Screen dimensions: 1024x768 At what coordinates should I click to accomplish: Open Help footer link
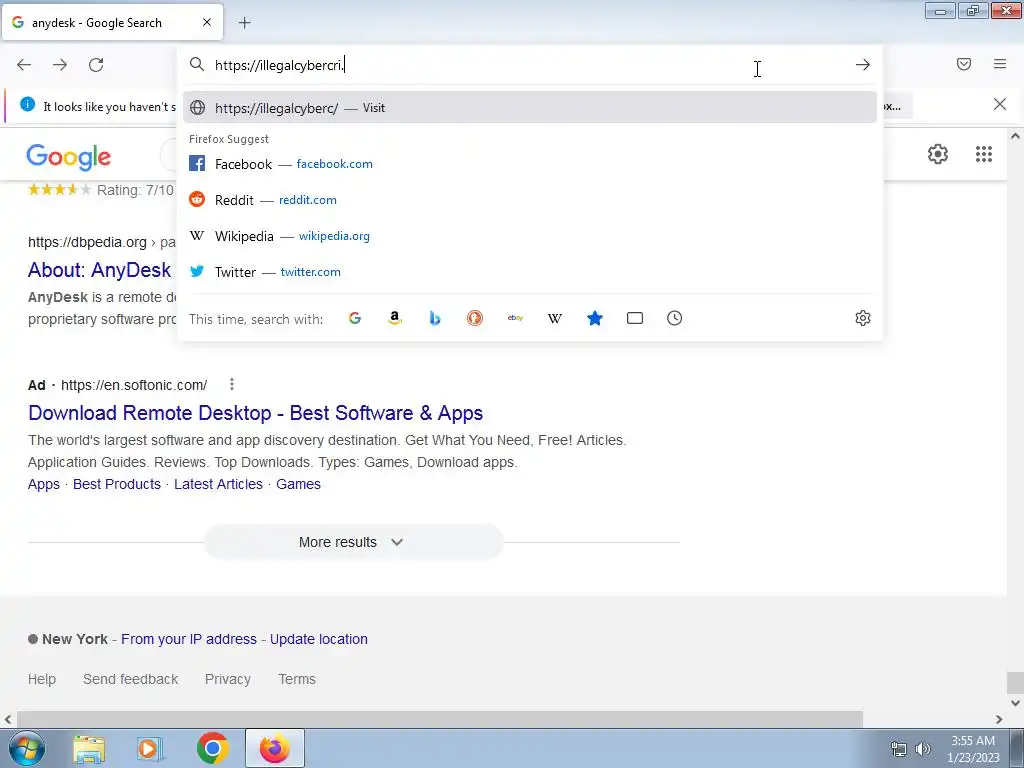42,679
